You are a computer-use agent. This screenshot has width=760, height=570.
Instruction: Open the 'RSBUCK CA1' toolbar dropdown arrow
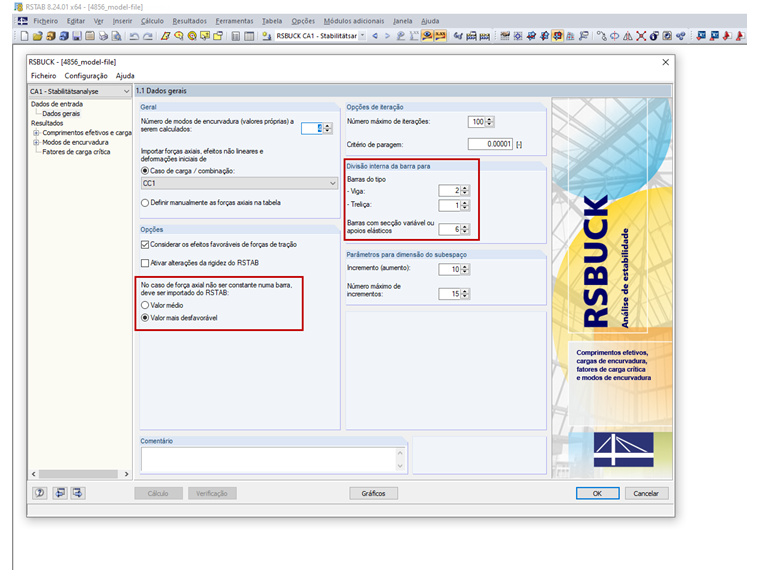coord(362,36)
